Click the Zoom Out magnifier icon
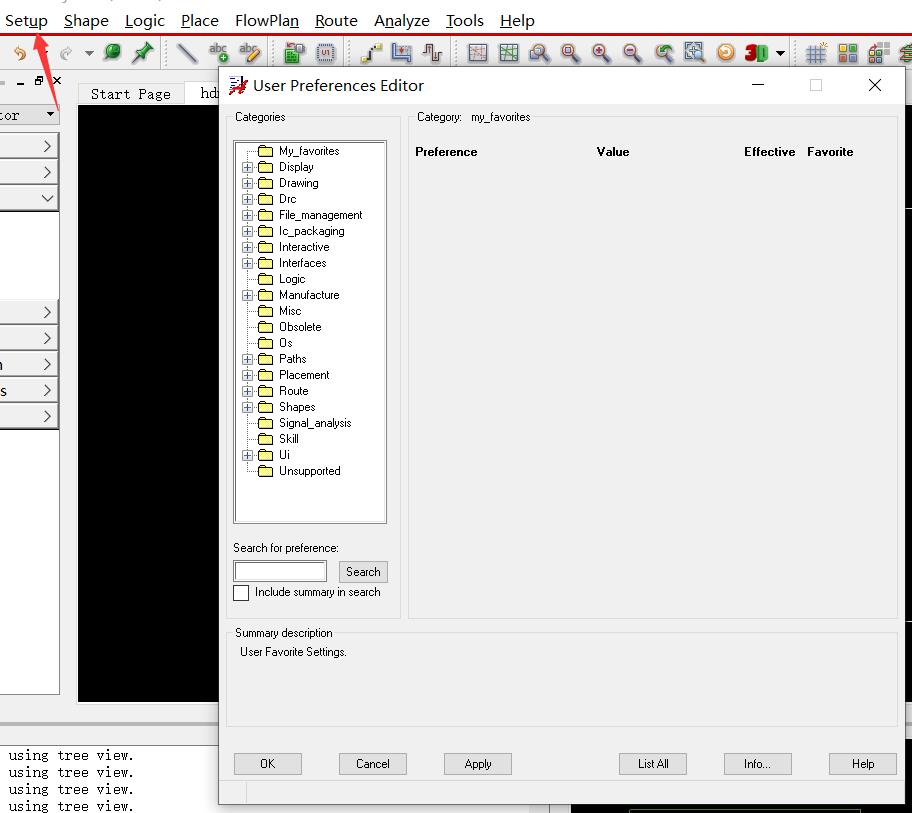The image size is (912, 813). pos(632,53)
